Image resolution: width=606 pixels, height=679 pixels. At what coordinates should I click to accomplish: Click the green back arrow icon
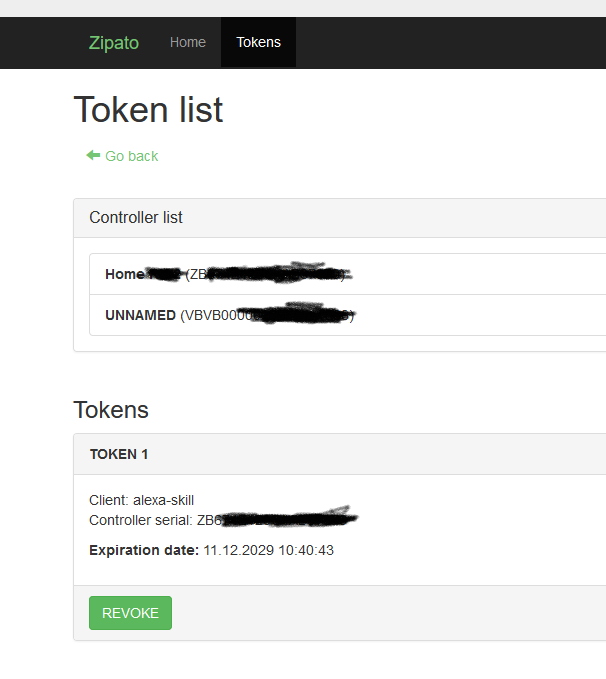[x=93, y=155]
